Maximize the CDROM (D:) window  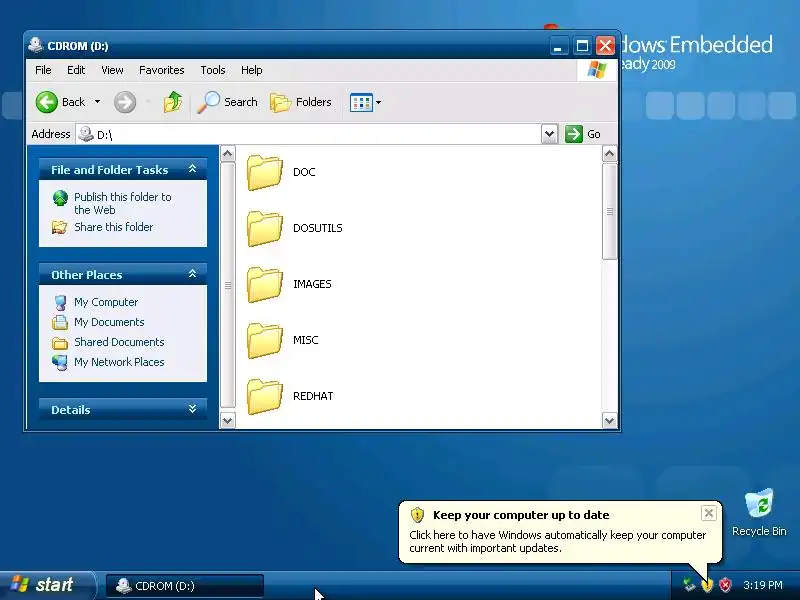582,46
